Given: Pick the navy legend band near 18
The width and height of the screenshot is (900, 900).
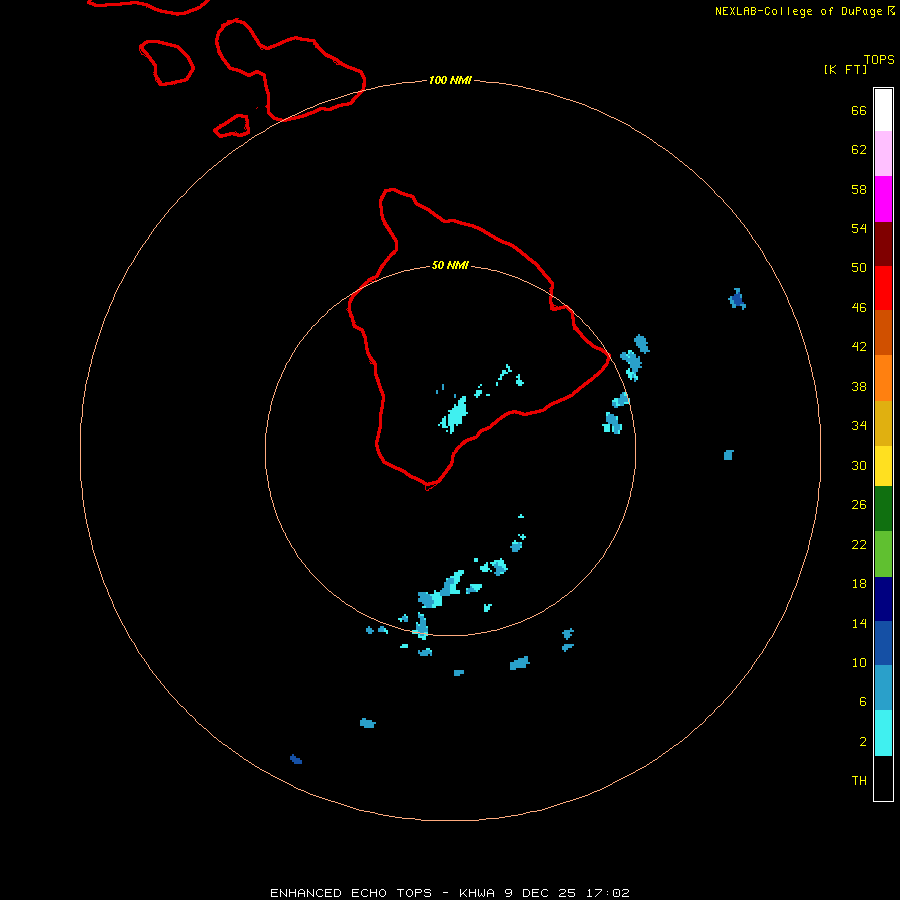Looking at the screenshot, I should coord(883,599).
